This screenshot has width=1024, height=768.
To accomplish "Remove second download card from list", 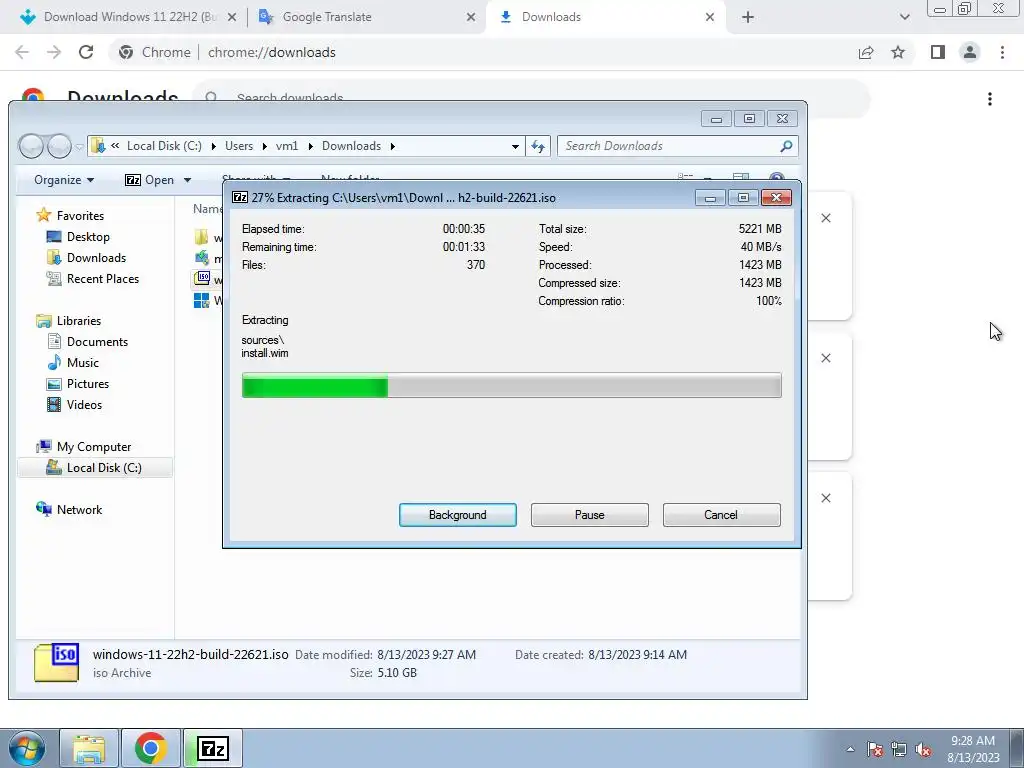I will click(x=825, y=358).
